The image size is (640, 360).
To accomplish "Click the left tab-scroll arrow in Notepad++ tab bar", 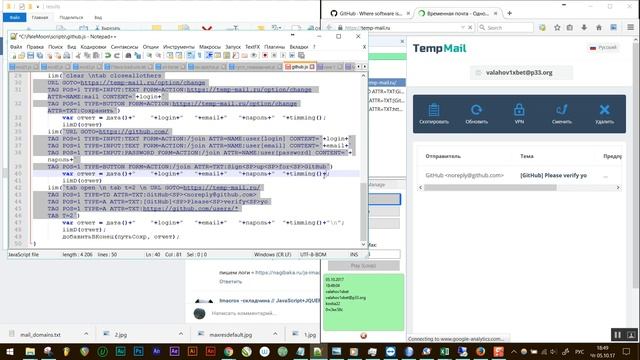I will [359, 67].
